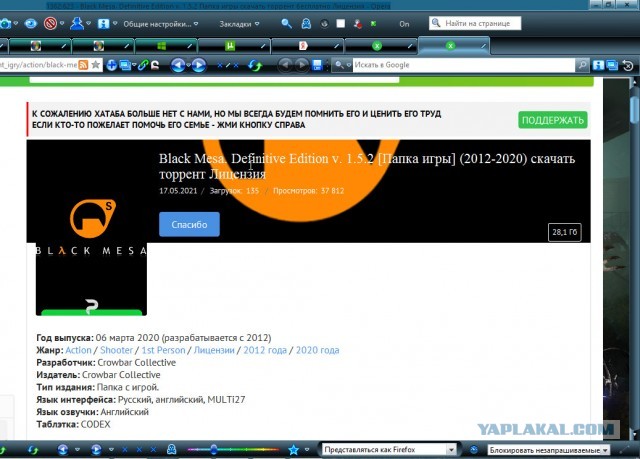Click the blue user silhouette icon
Image resolution: width=640 pixels, height=459 pixels.
tap(76, 23)
